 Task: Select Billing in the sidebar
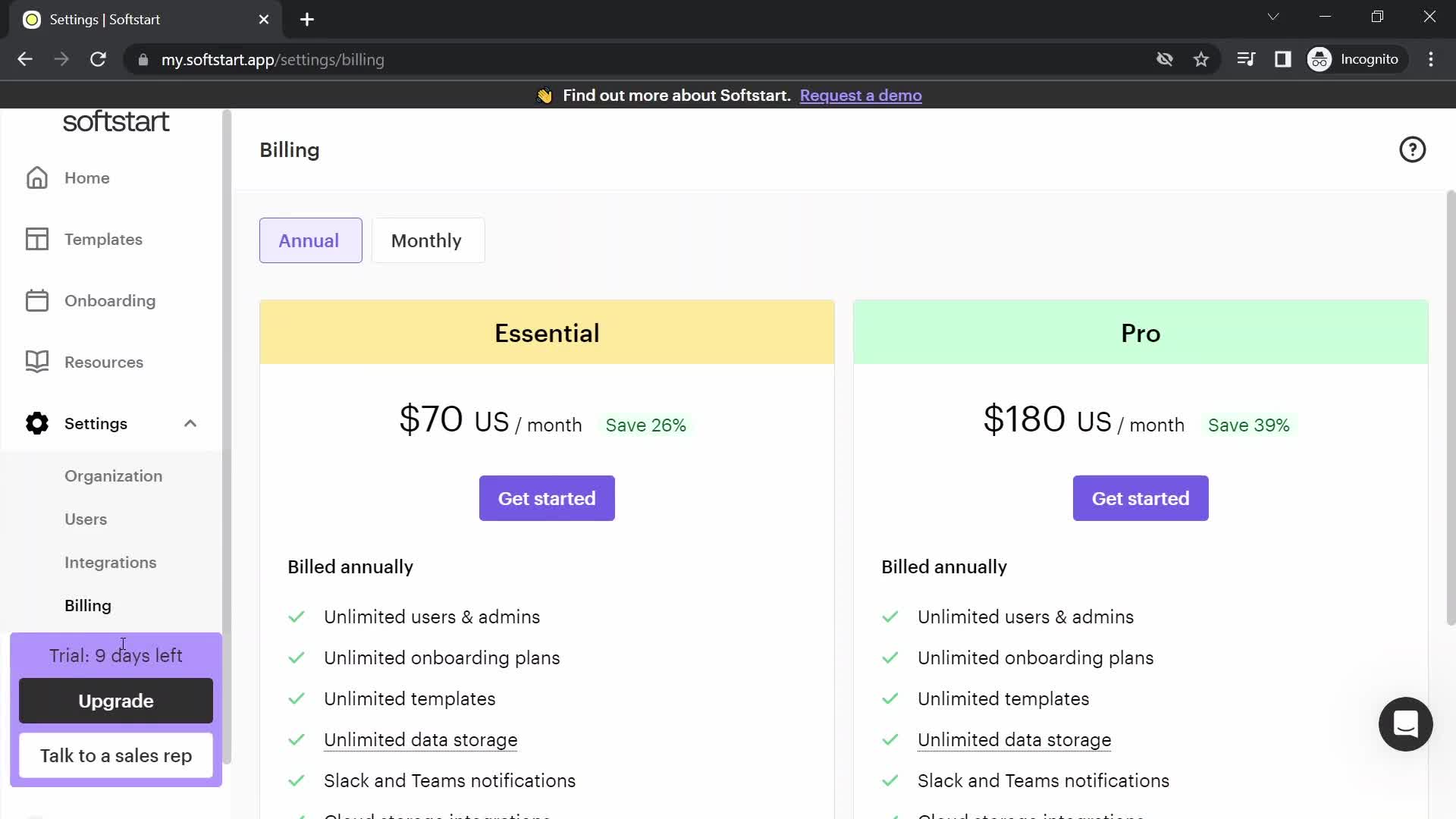pos(88,605)
